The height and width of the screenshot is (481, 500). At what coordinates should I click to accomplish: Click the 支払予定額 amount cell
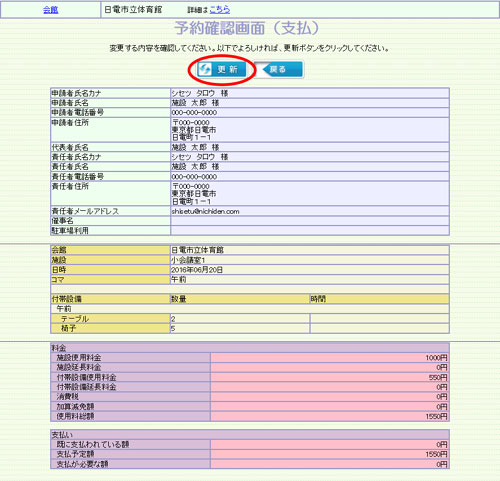click(330, 454)
